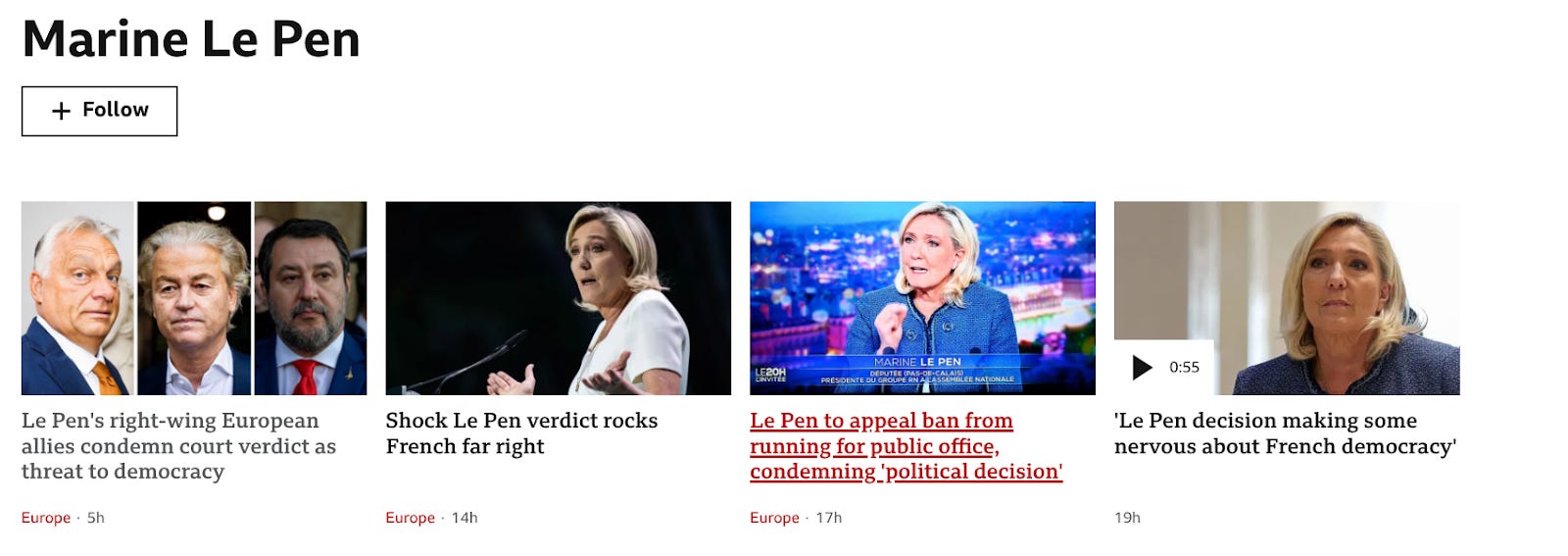Click the plus icon beside Follow
This screenshot has width=1568, height=556.
coord(61,111)
